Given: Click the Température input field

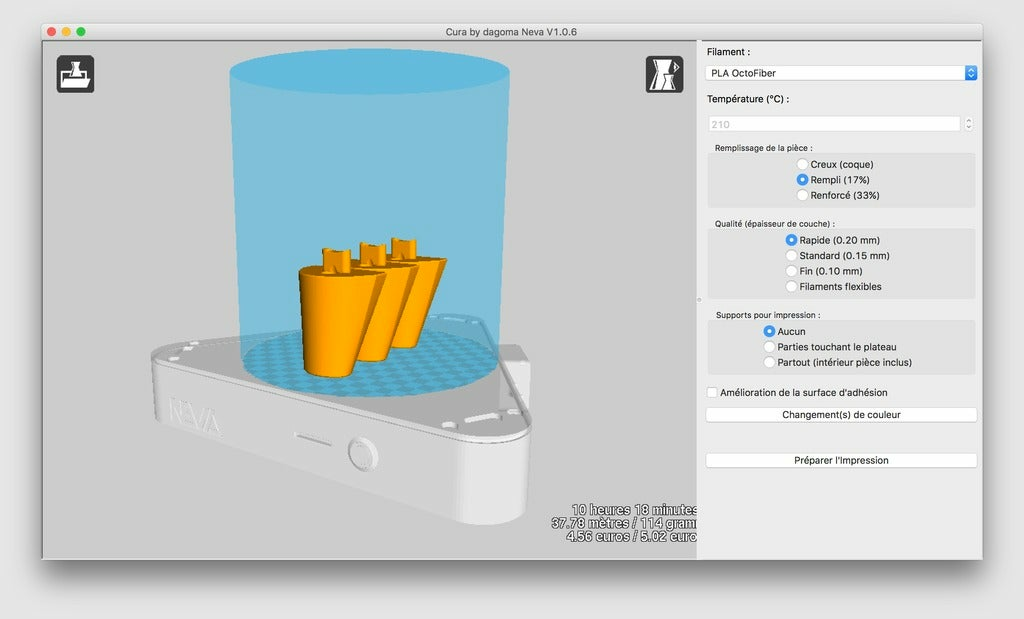Looking at the screenshot, I should coord(835,123).
